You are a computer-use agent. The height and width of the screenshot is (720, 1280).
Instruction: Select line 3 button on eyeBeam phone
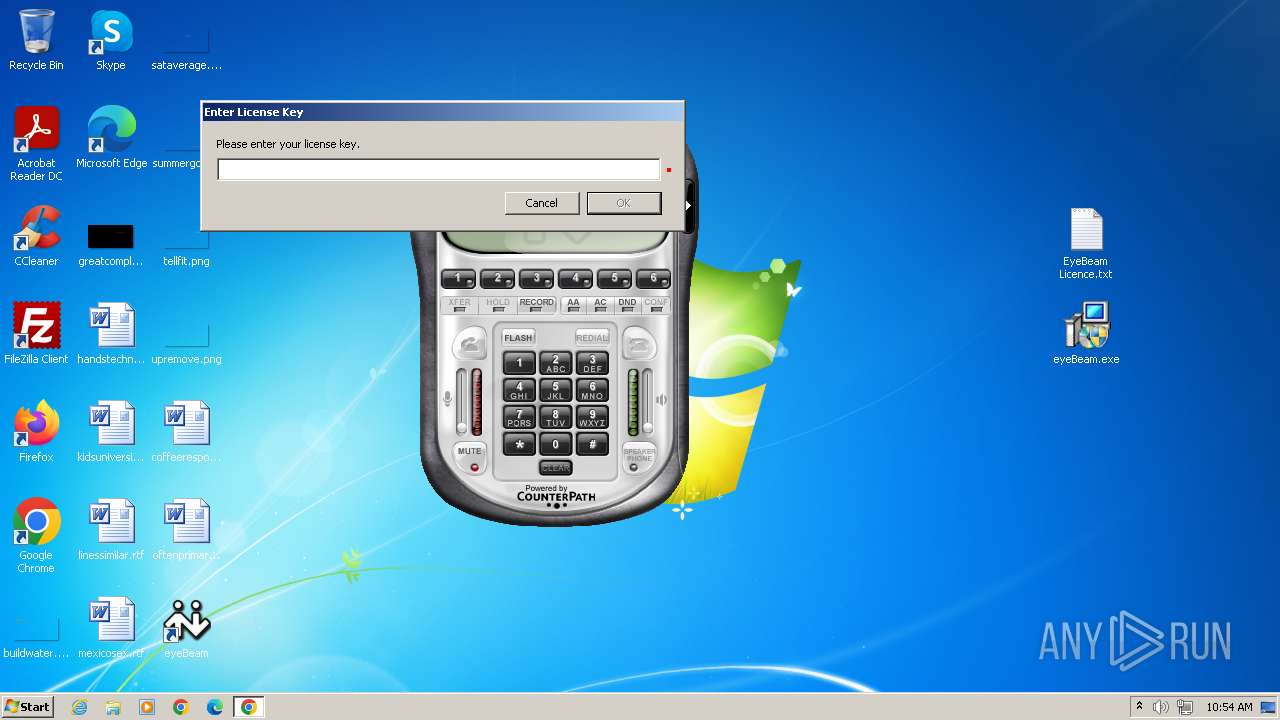[x=536, y=278]
